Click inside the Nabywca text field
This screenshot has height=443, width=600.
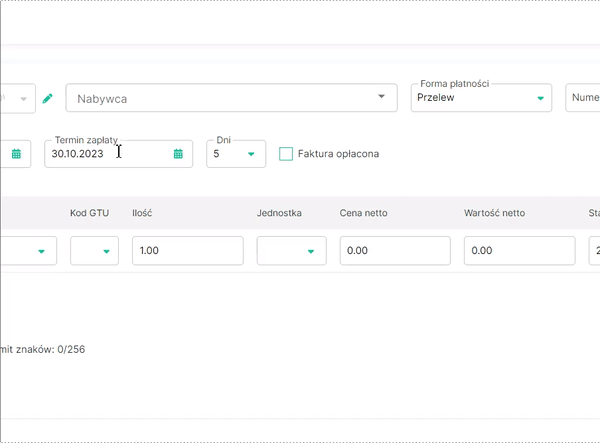point(220,98)
